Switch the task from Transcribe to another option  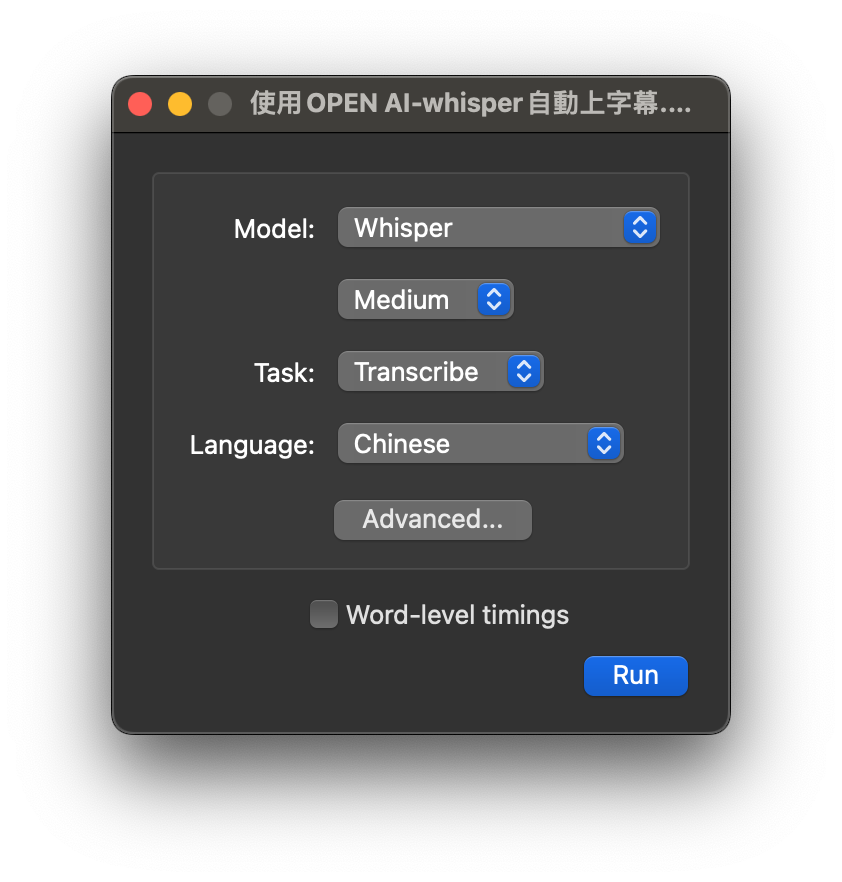click(x=440, y=371)
